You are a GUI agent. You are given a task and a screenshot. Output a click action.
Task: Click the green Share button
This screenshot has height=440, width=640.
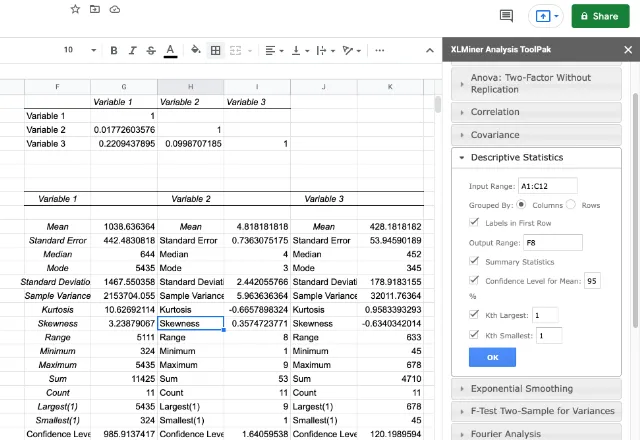600,16
